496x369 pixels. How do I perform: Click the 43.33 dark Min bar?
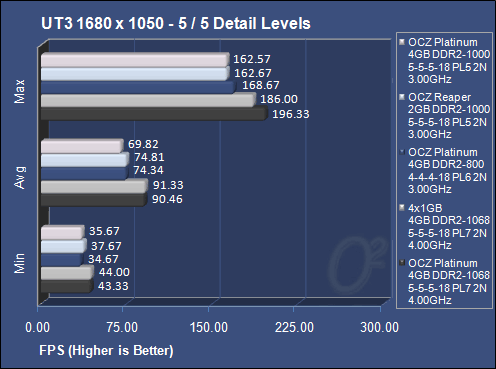67,286
